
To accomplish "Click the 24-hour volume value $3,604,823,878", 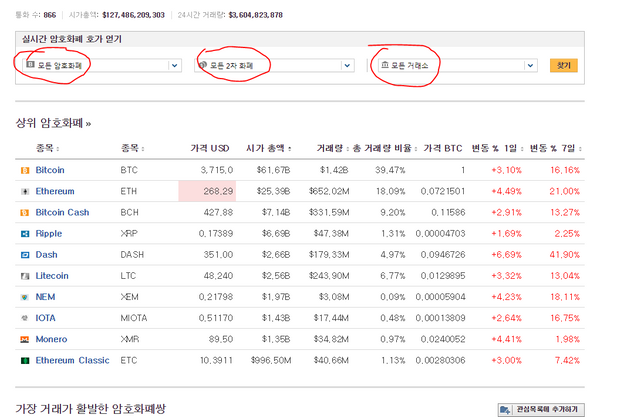I will pos(256,15).
